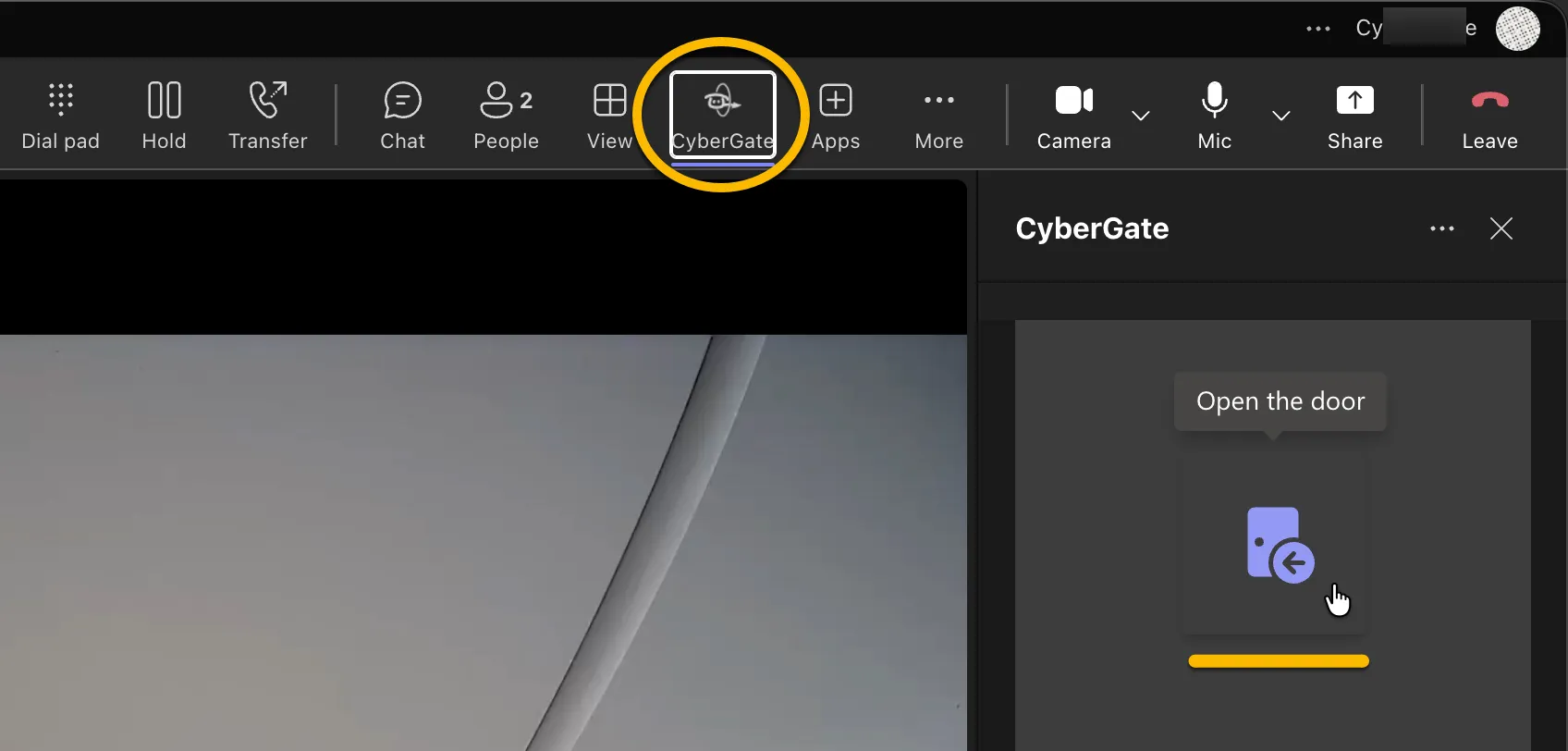Open title bar more options menu
Viewport: 1568px width, 751px height.
pos(1318,29)
